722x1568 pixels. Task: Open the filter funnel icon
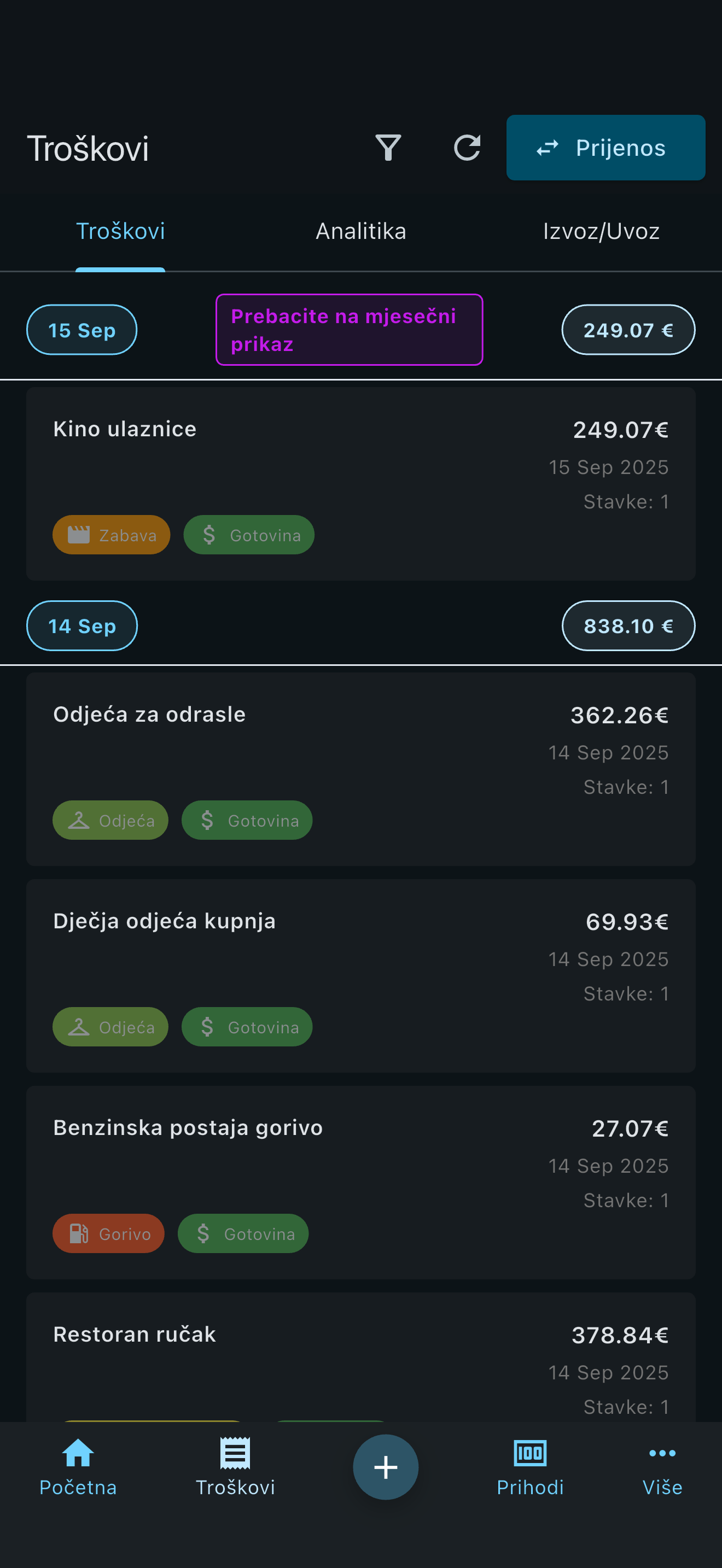coord(388,148)
